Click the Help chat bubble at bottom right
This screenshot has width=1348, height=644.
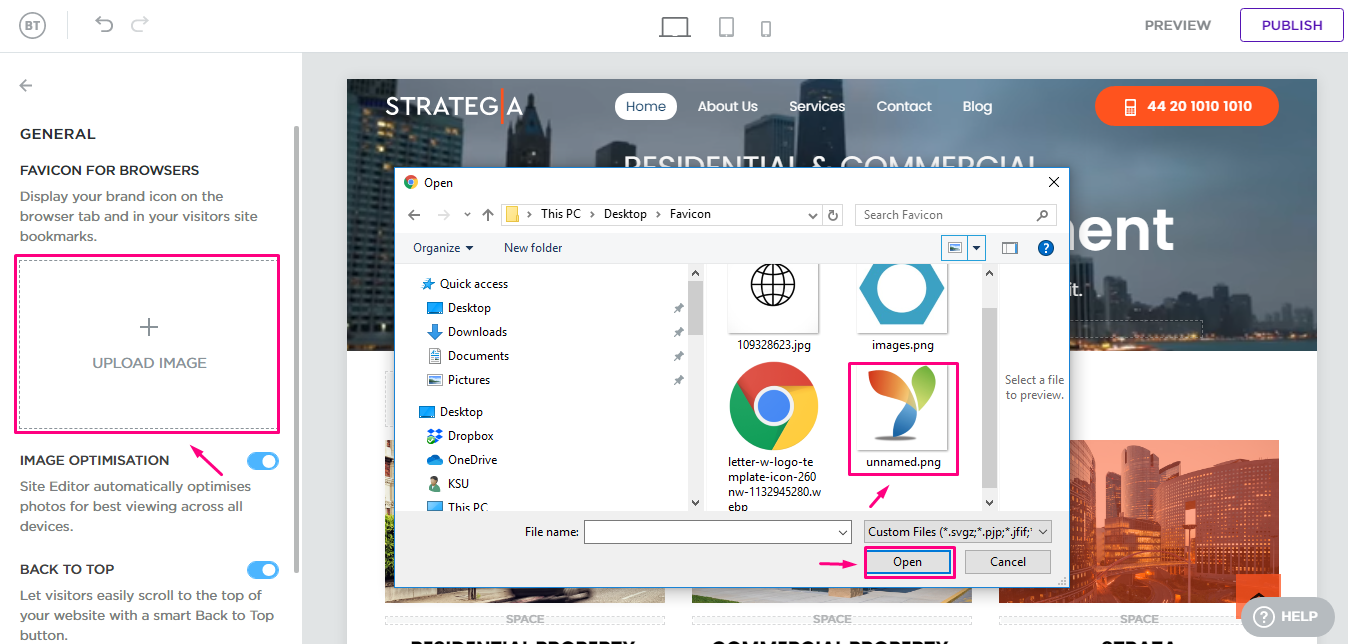click(1287, 616)
